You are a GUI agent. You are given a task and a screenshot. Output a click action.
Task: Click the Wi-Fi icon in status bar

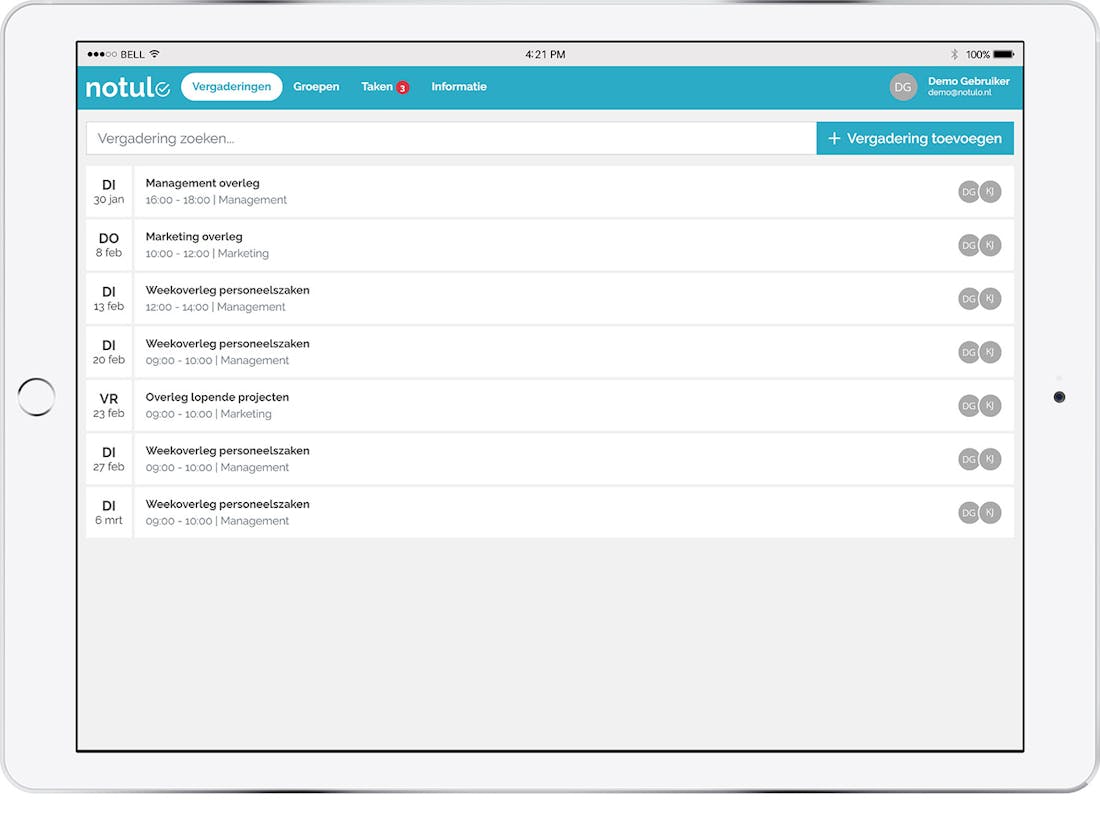click(x=154, y=54)
